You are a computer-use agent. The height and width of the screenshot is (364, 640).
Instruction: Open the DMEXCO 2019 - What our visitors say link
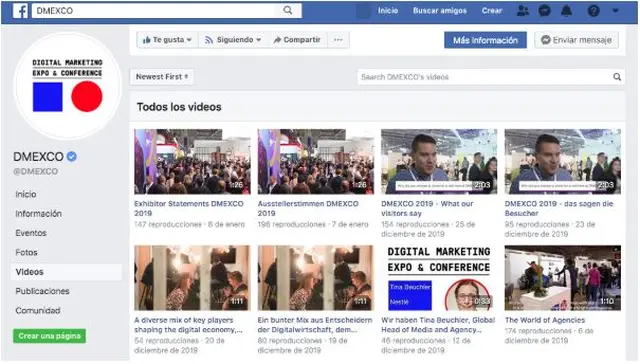(427, 208)
